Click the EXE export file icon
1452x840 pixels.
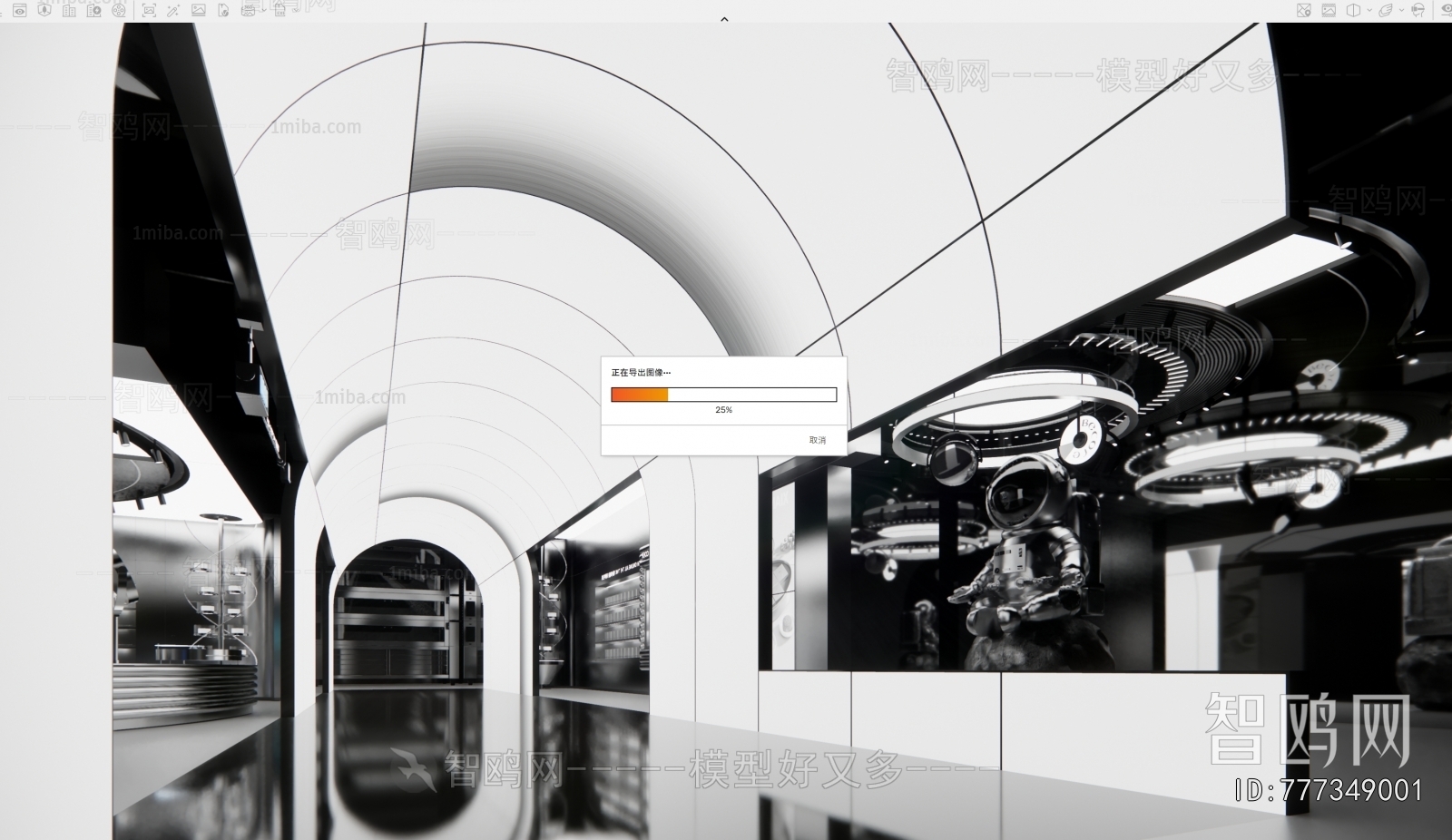pyautogui.click(x=280, y=11)
